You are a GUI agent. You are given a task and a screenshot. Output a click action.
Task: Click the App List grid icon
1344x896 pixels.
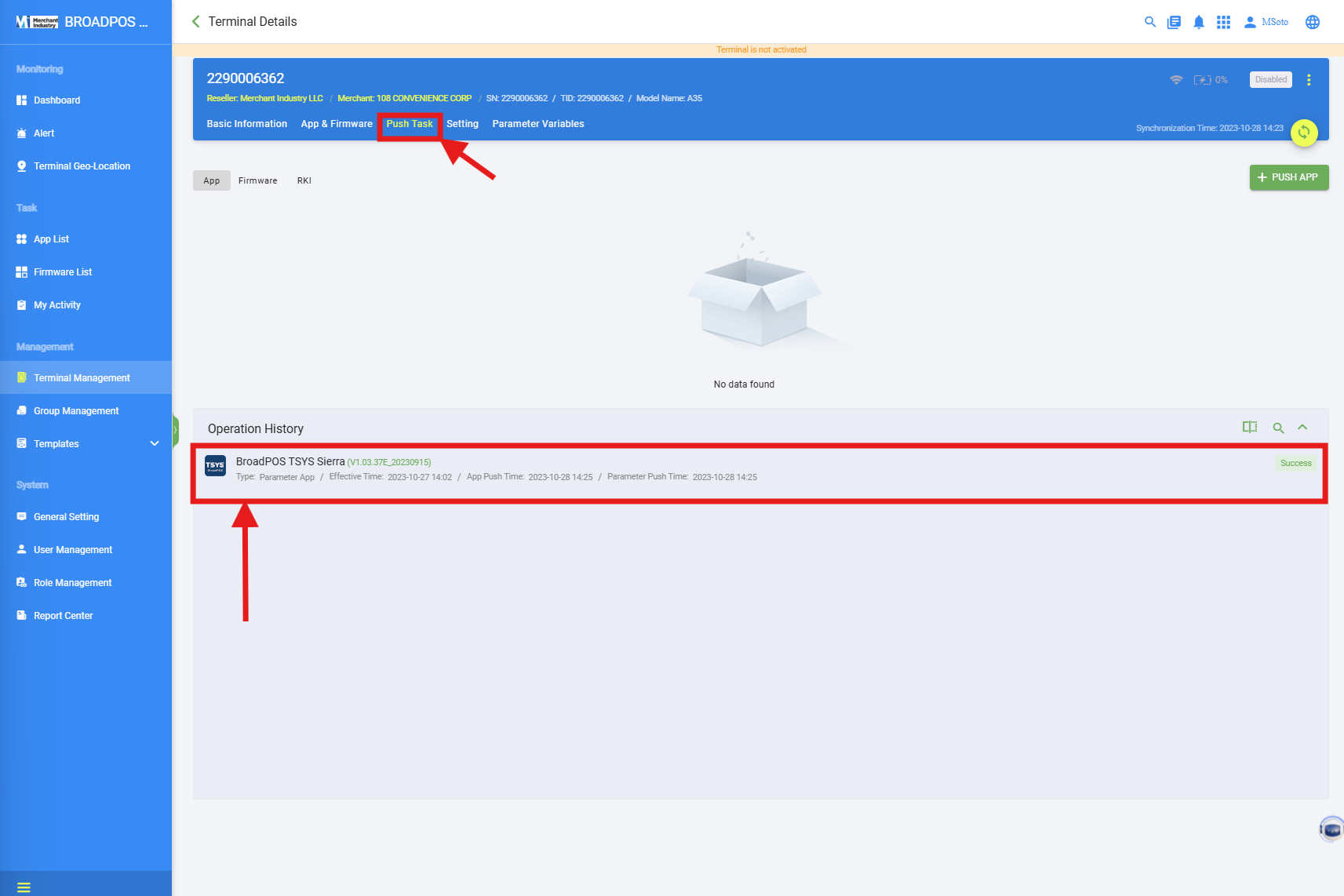pos(21,239)
